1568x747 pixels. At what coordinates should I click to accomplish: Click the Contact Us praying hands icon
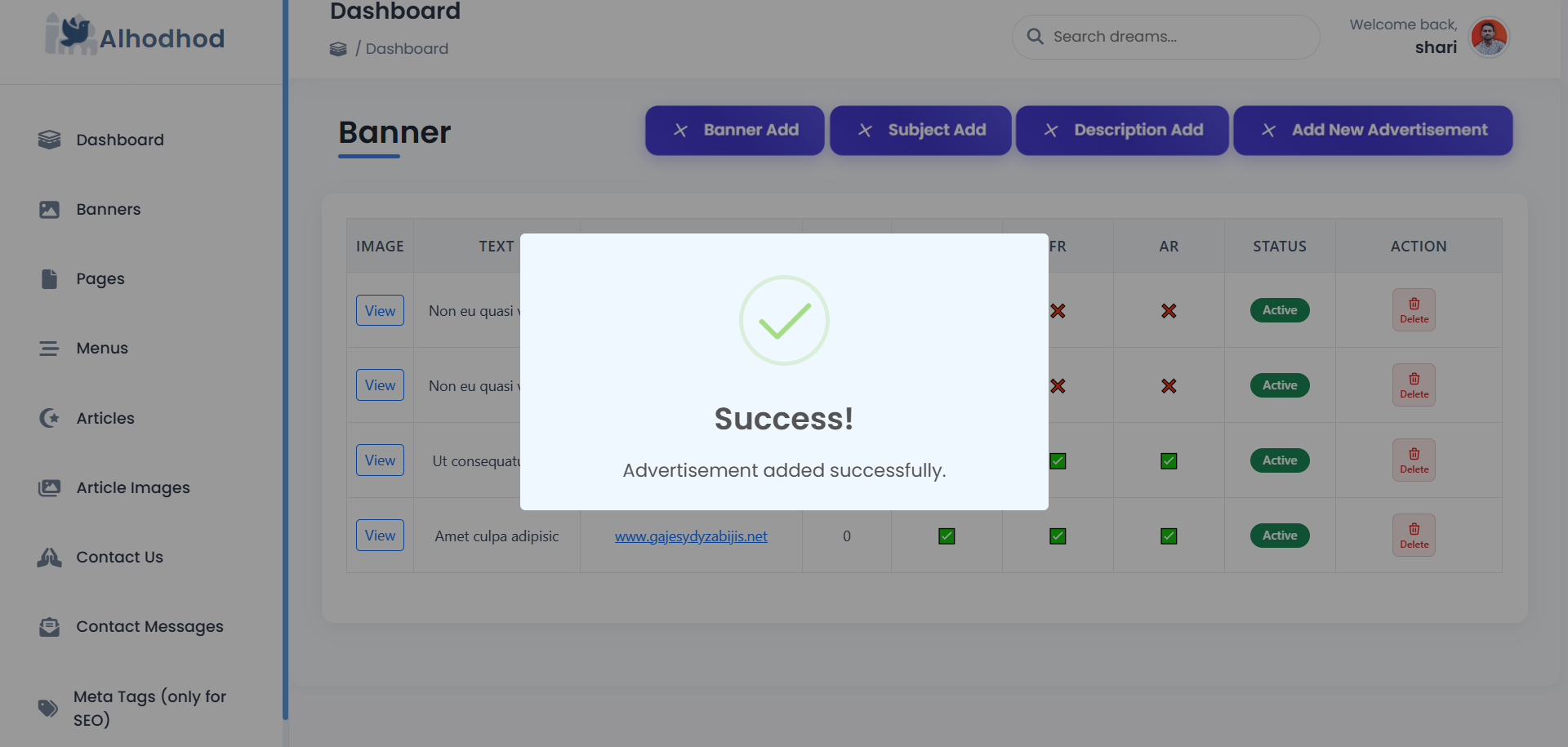pos(49,558)
